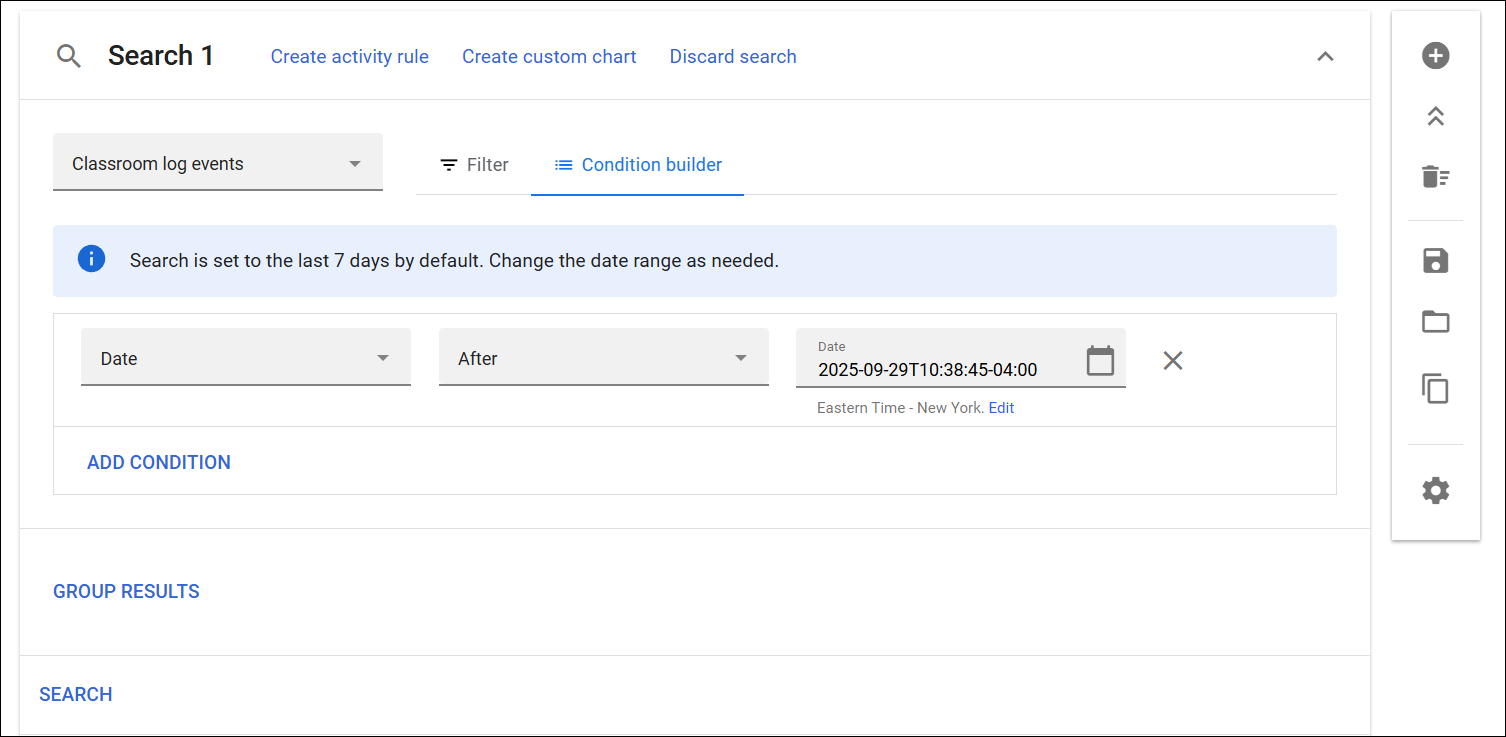The width and height of the screenshot is (1506, 737).
Task: Open Classroom log events data source dropdown
Action: pyautogui.click(x=218, y=163)
